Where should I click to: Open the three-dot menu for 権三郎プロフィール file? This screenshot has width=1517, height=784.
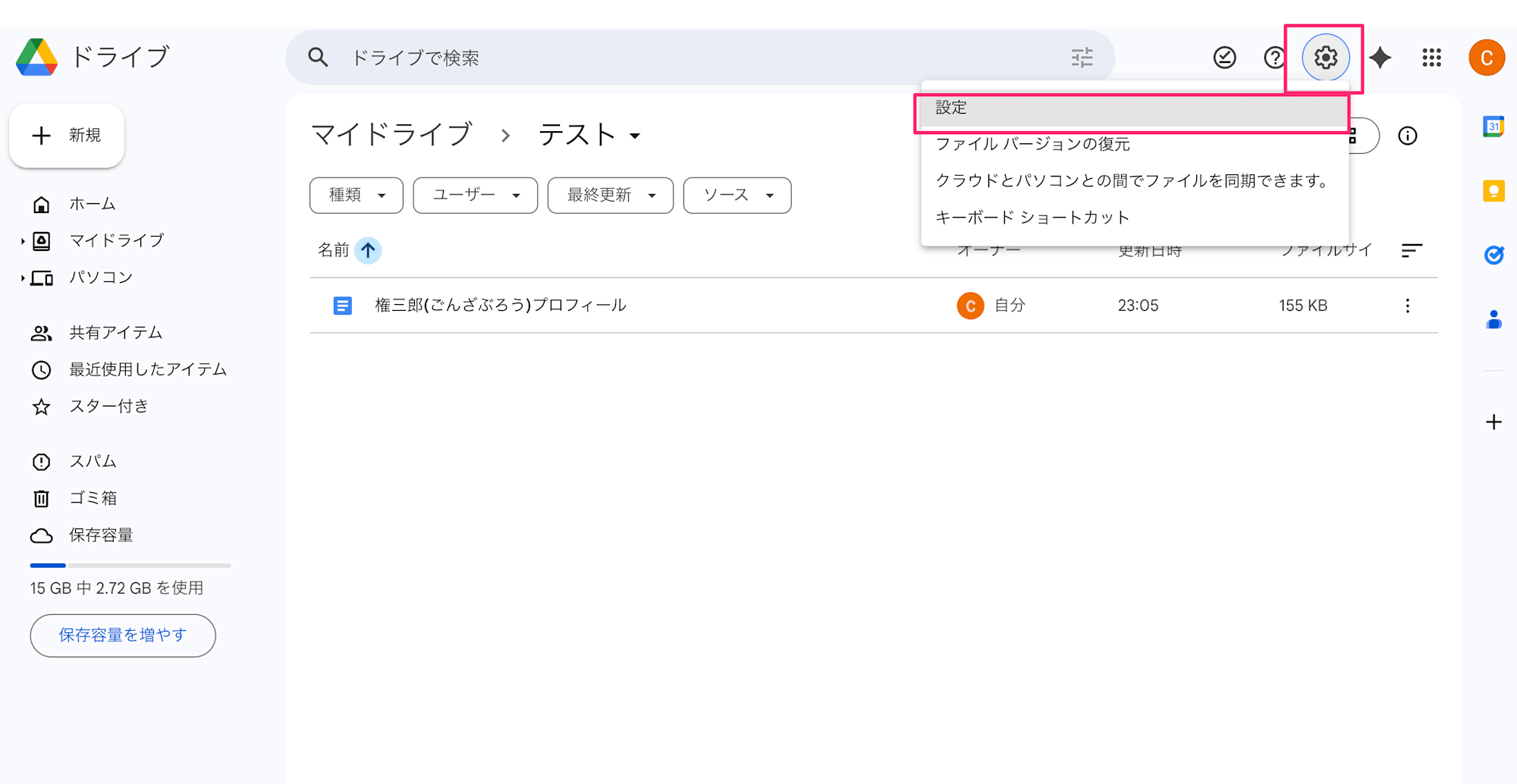tap(1407, 305)
